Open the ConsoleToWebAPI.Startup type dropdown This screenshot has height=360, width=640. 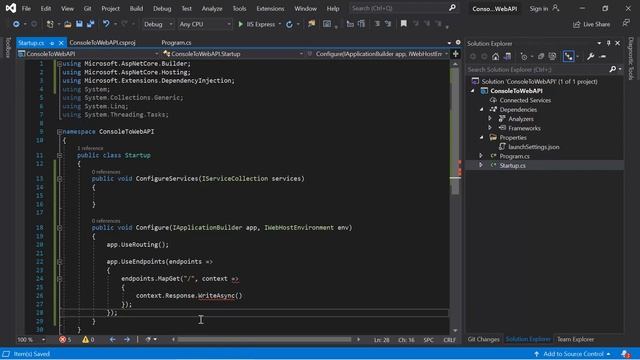(x=233, y=54)
